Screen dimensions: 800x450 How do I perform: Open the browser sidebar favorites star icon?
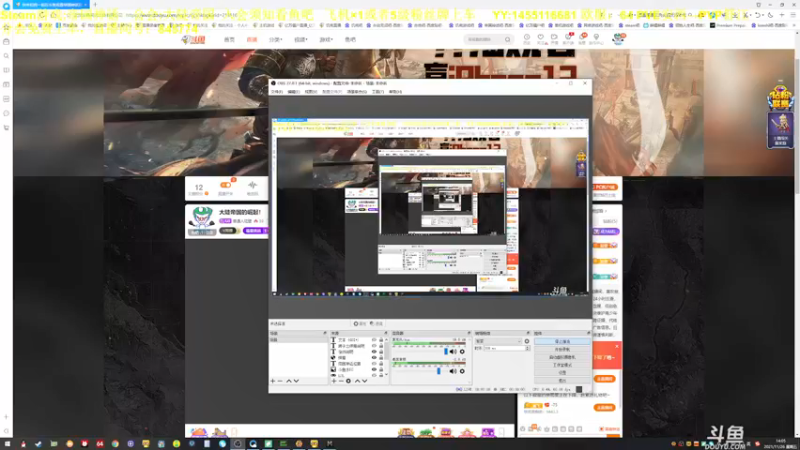tap(6, 27)
